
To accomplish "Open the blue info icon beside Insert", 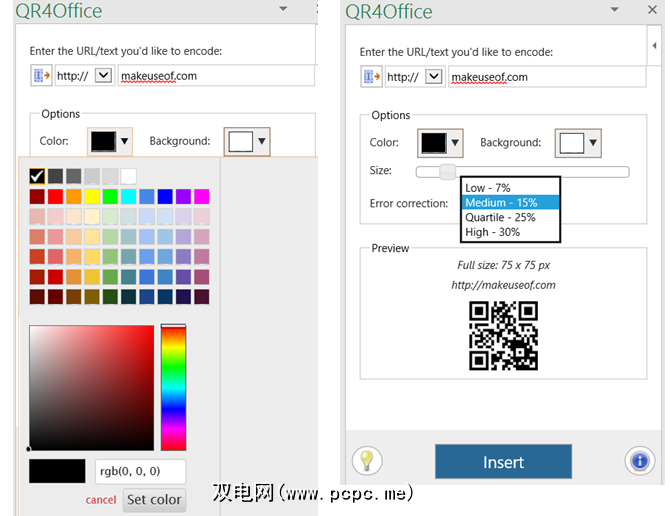I will point(639,460).
